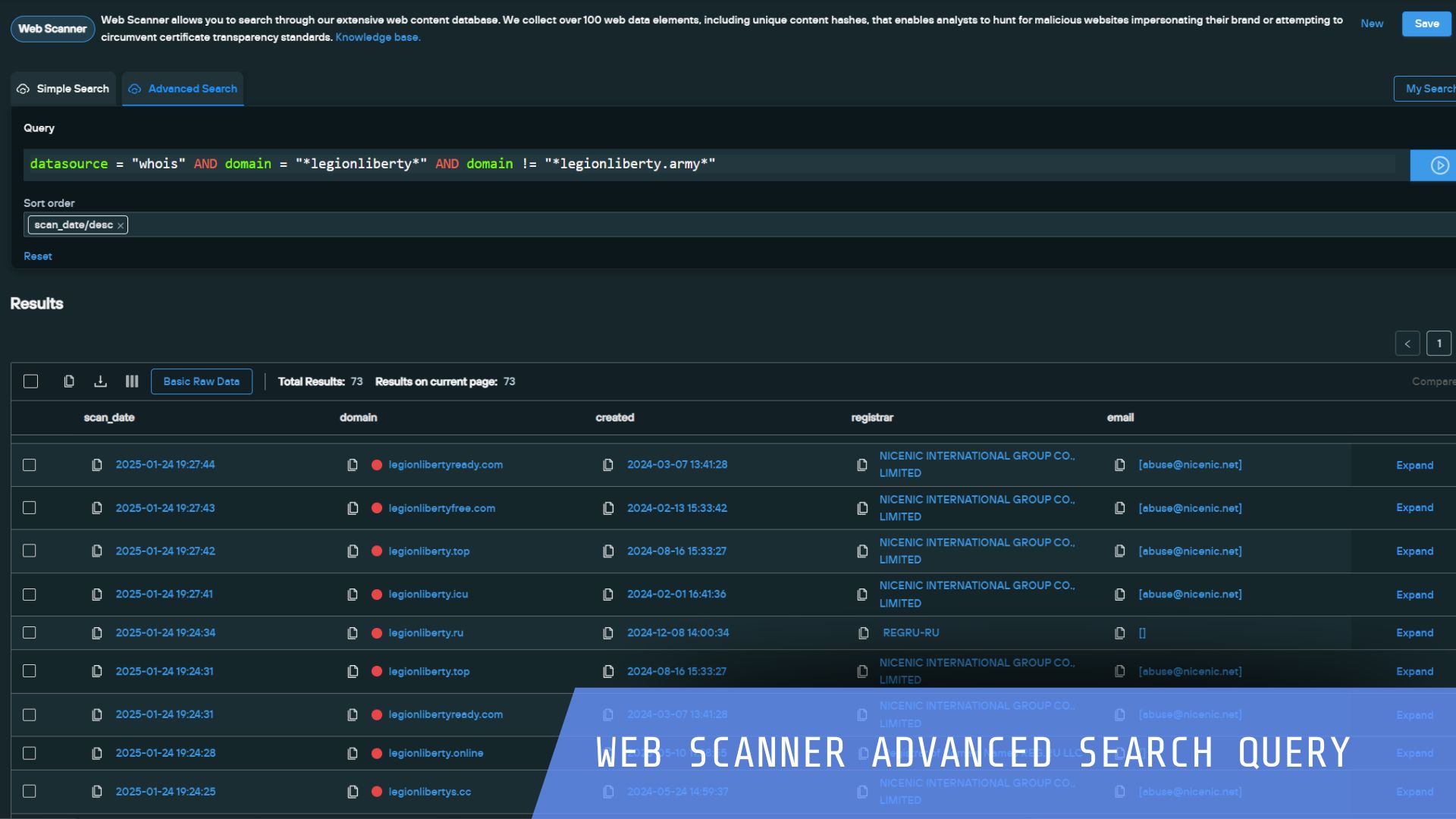Open the My Searches panel
The width and height of the screenshot is (1456, 819).
[x=1426, y=89]
